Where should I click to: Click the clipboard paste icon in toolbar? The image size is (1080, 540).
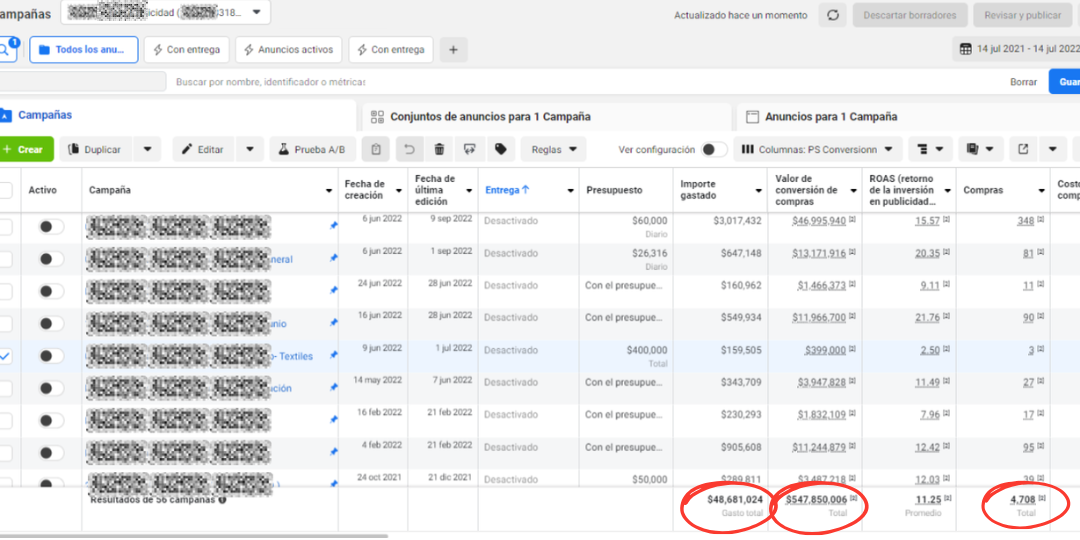tap(375, 149)
